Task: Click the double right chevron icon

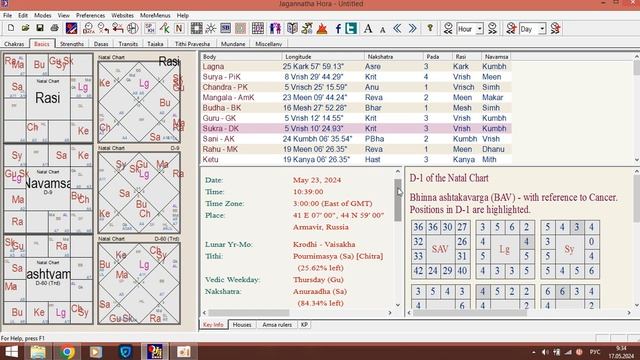Action: tap(412, 28)
